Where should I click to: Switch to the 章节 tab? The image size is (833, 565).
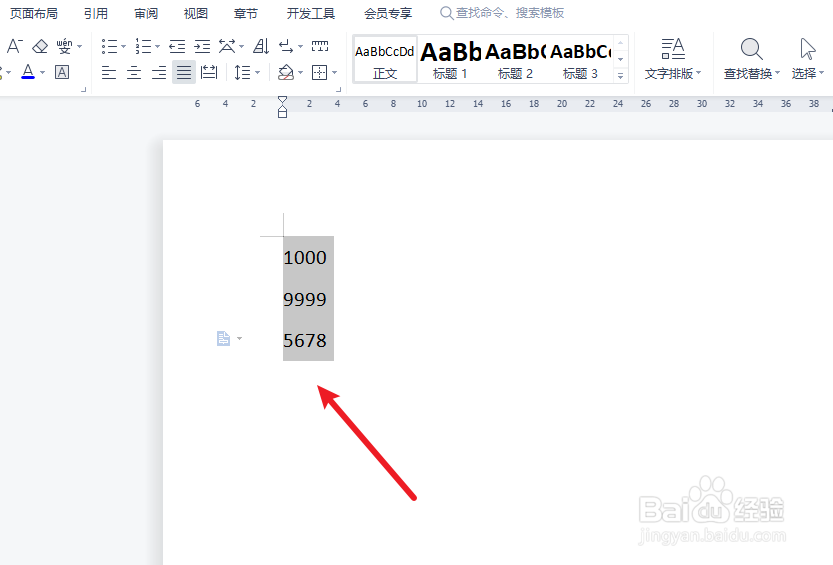coord(245,13)
